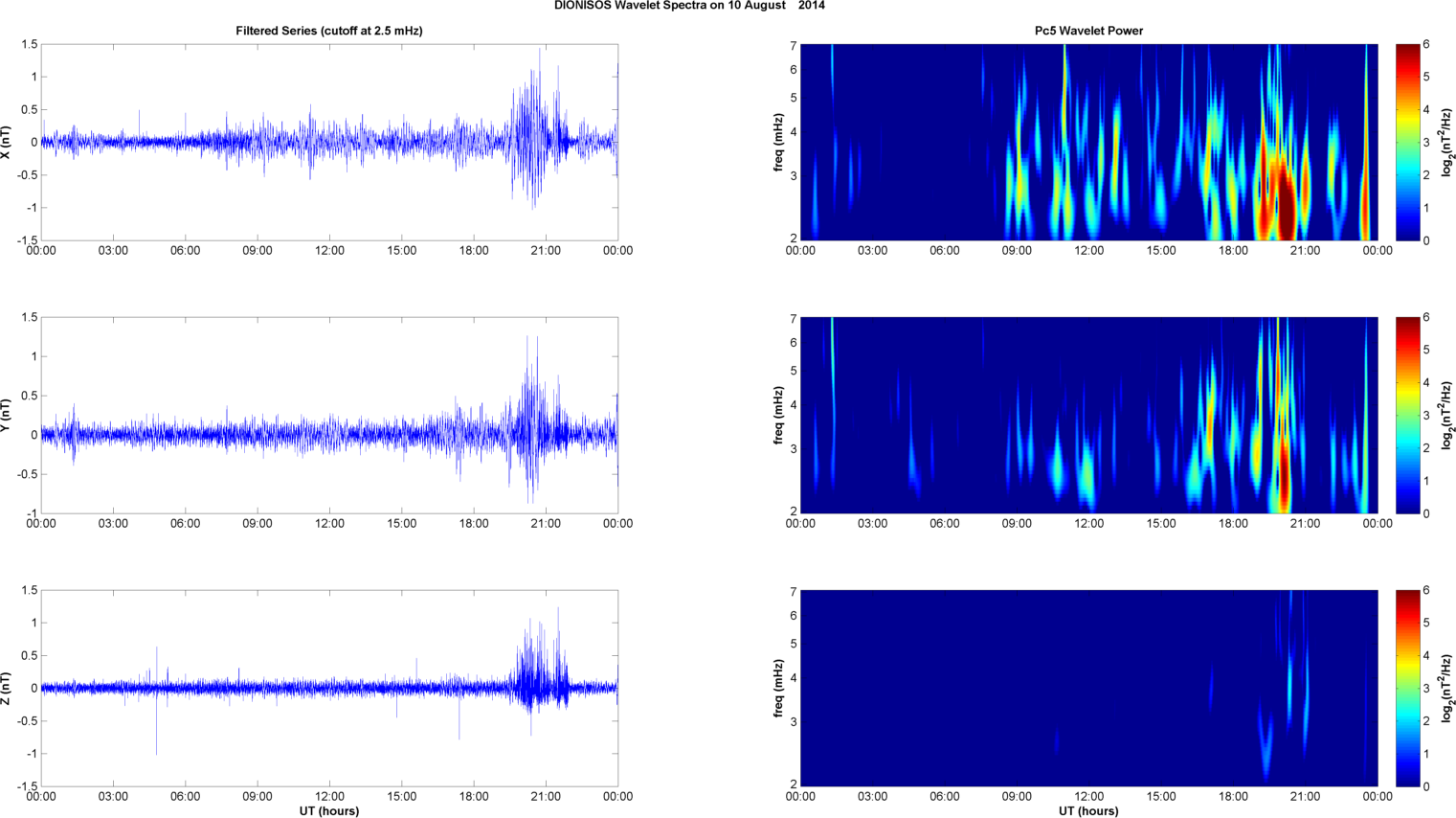The image size is (1456, 818).
Task: Click 'UT (hours)' label under bottom wavelet plot
Action: [x=1088, y=810]
